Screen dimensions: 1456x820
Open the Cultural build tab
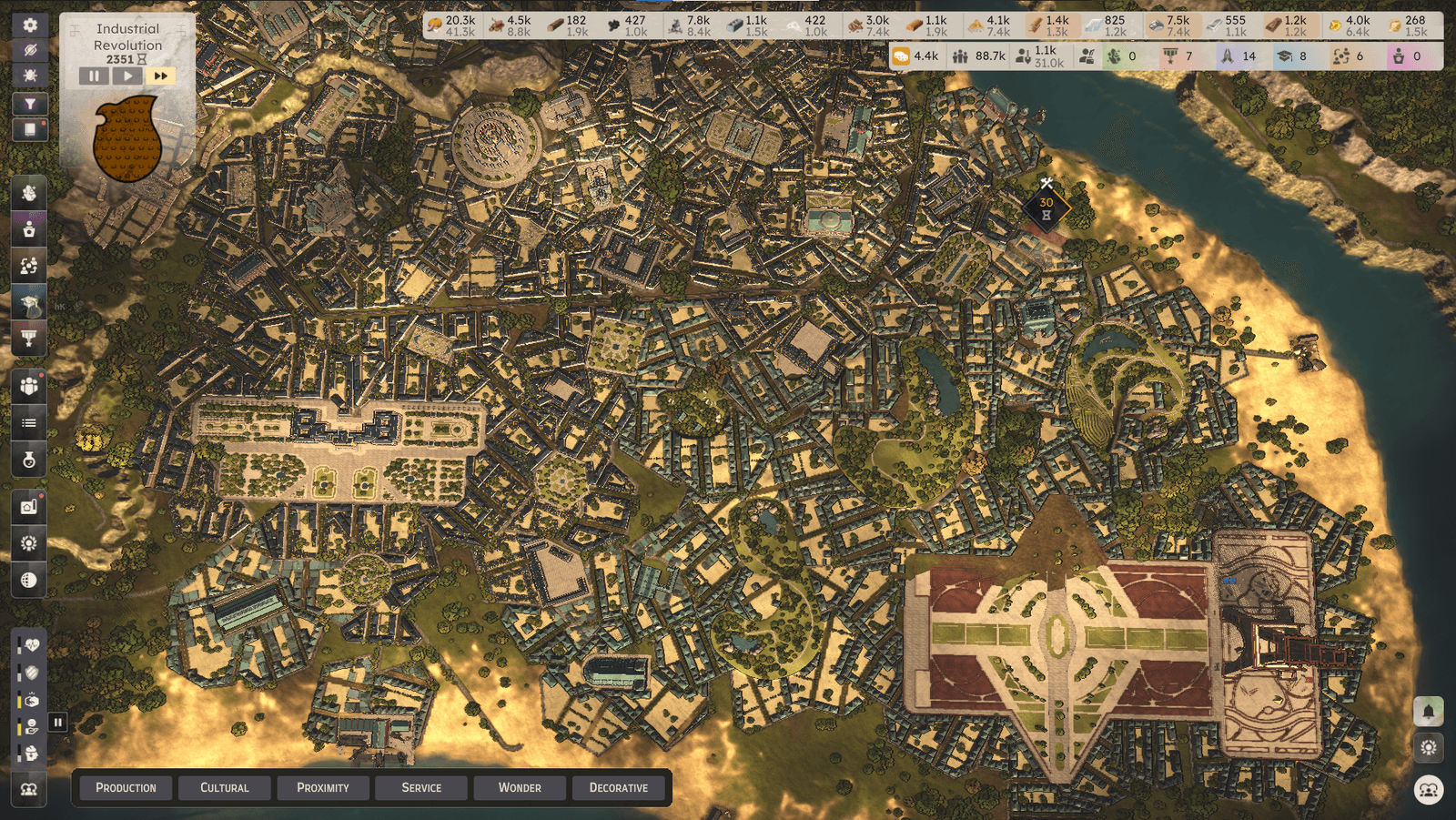point(224,788)
